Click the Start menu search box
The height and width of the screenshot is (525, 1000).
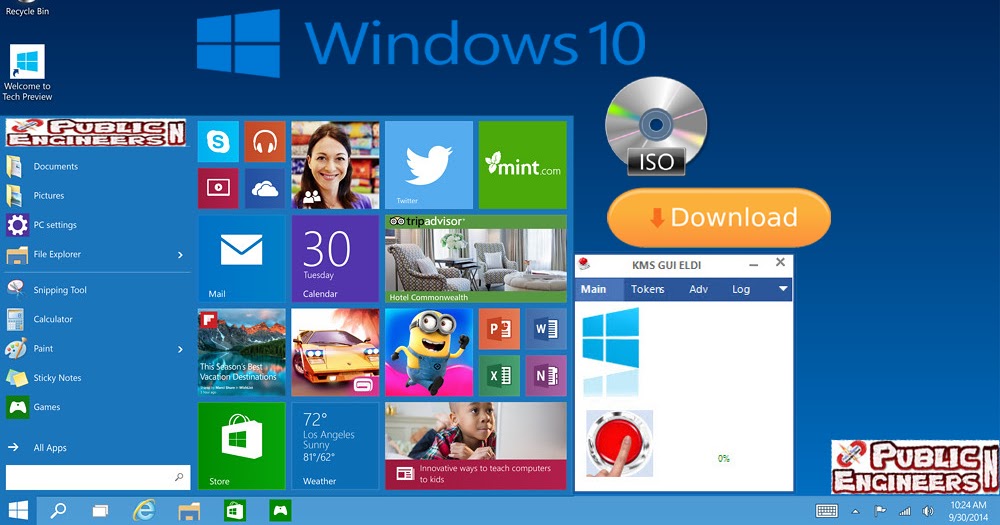[98, 477]
